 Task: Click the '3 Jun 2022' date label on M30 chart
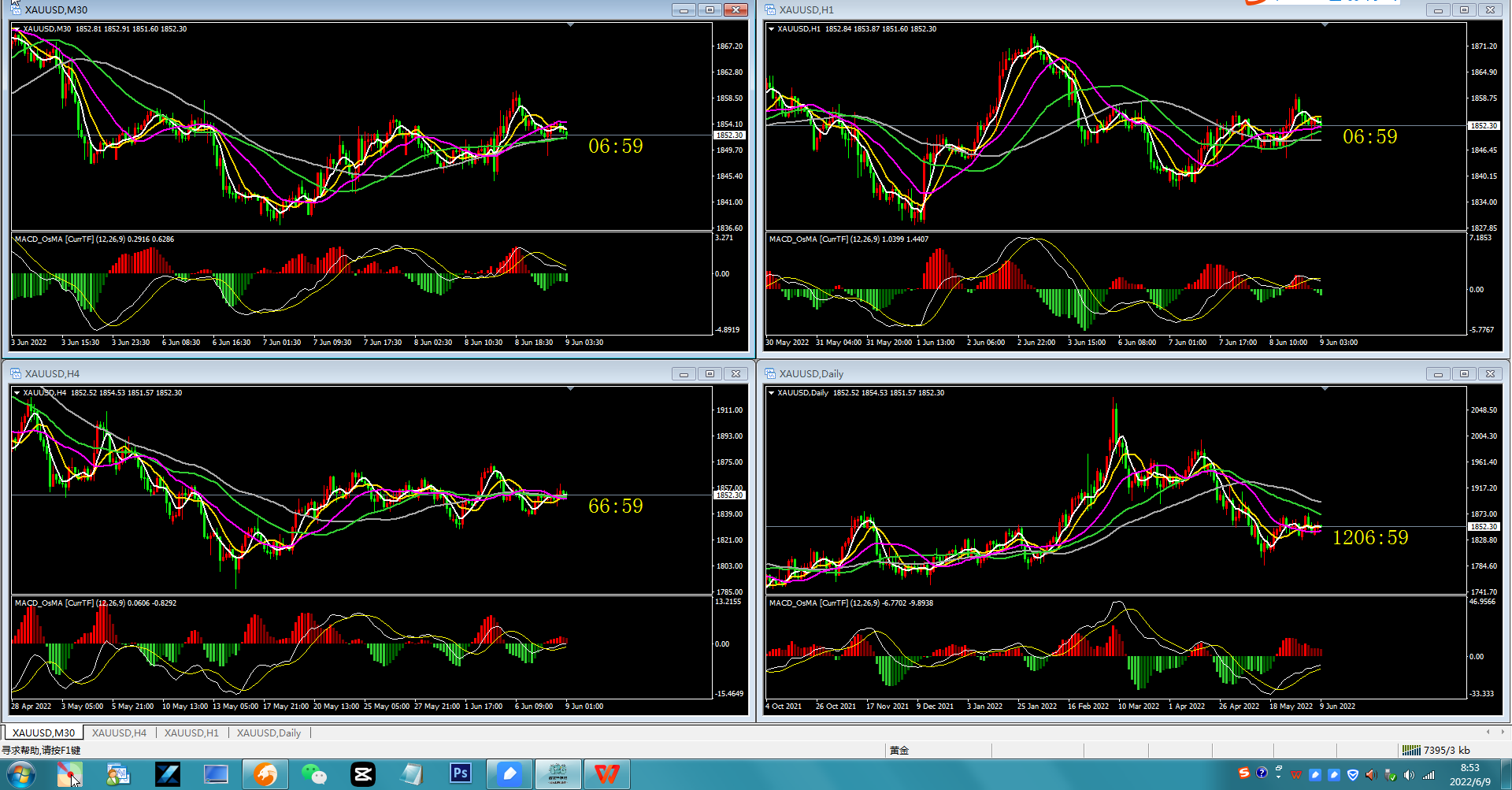29,343
